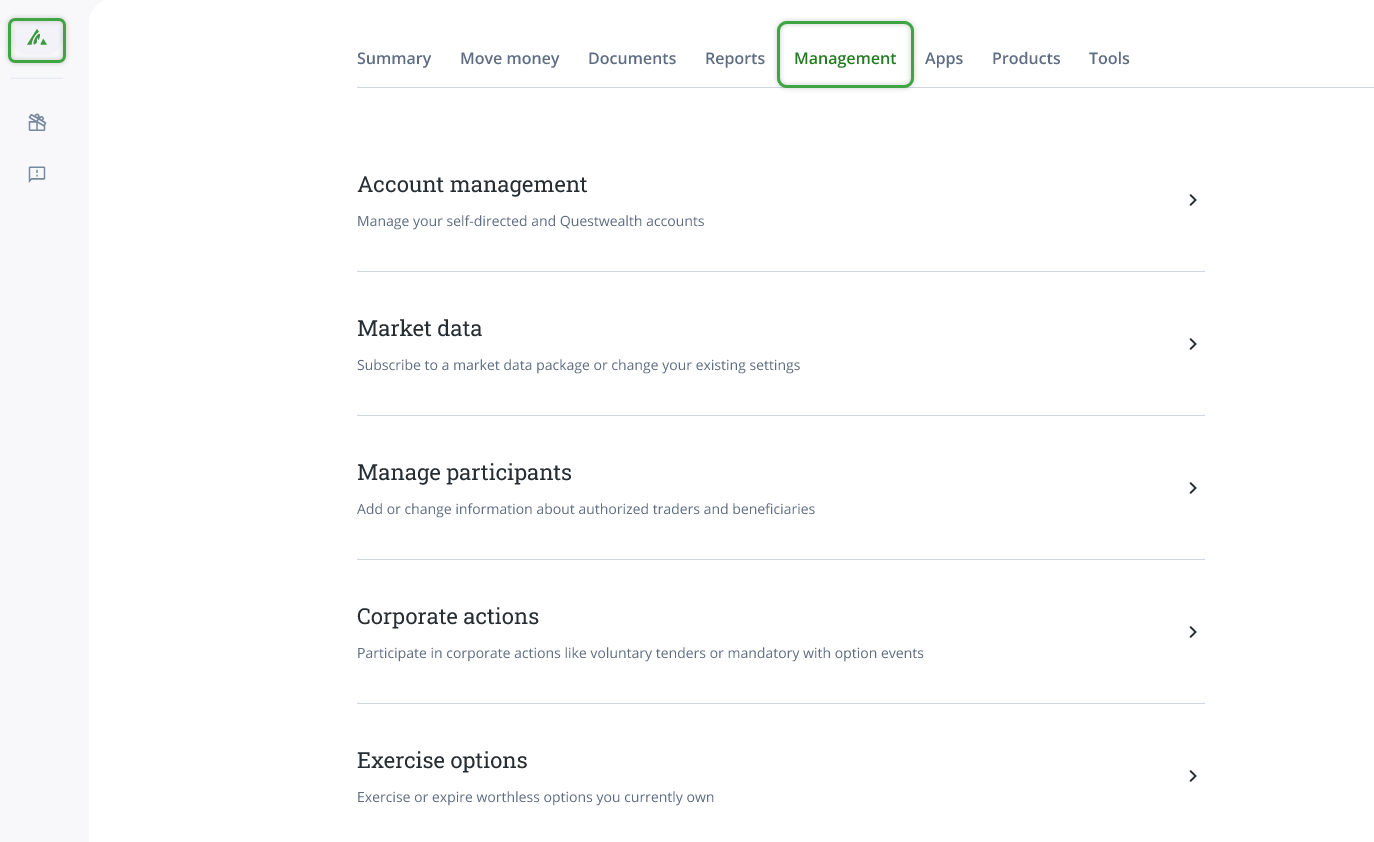Viewport: 1374px width, 842px height.
Task: Switch to the Tools tab
Action: click(1109, 58)
